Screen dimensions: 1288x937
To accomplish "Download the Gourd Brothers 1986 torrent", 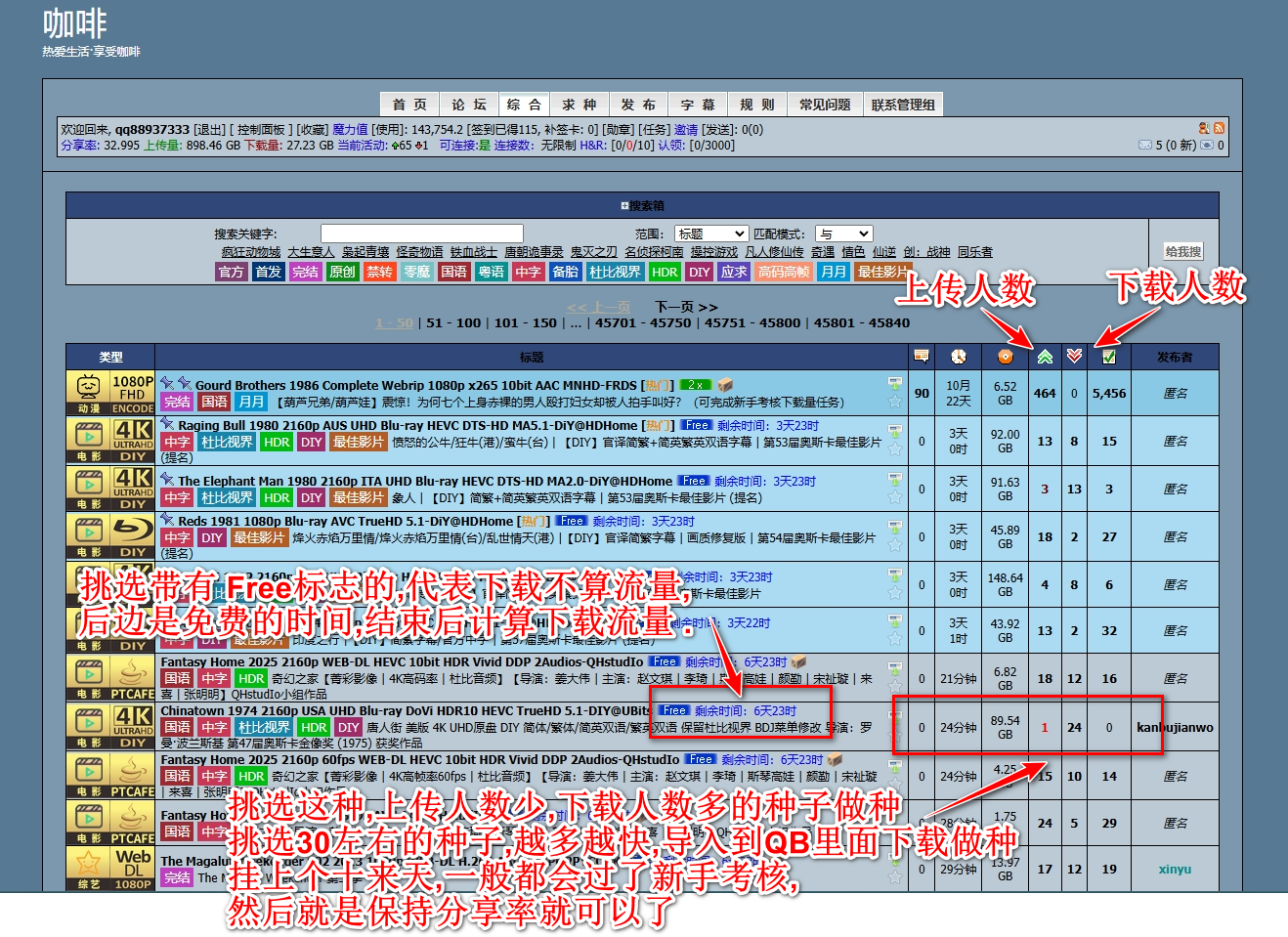I will (894, 384).
